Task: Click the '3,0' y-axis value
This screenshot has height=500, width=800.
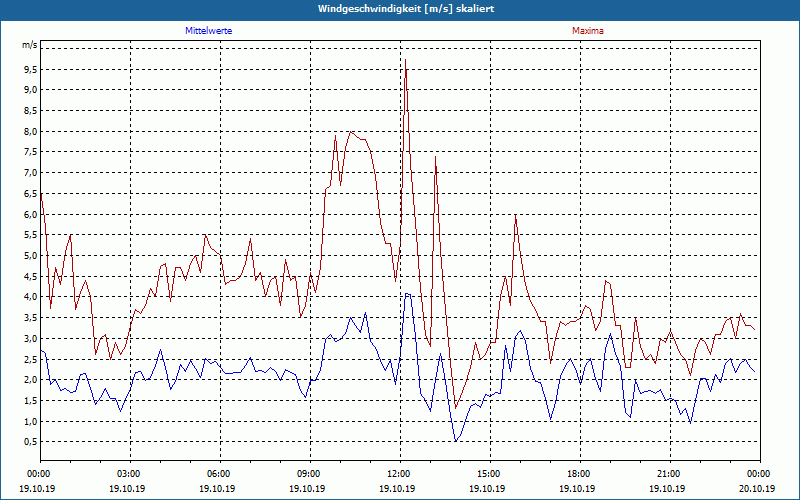Action: tap(31, 338)
